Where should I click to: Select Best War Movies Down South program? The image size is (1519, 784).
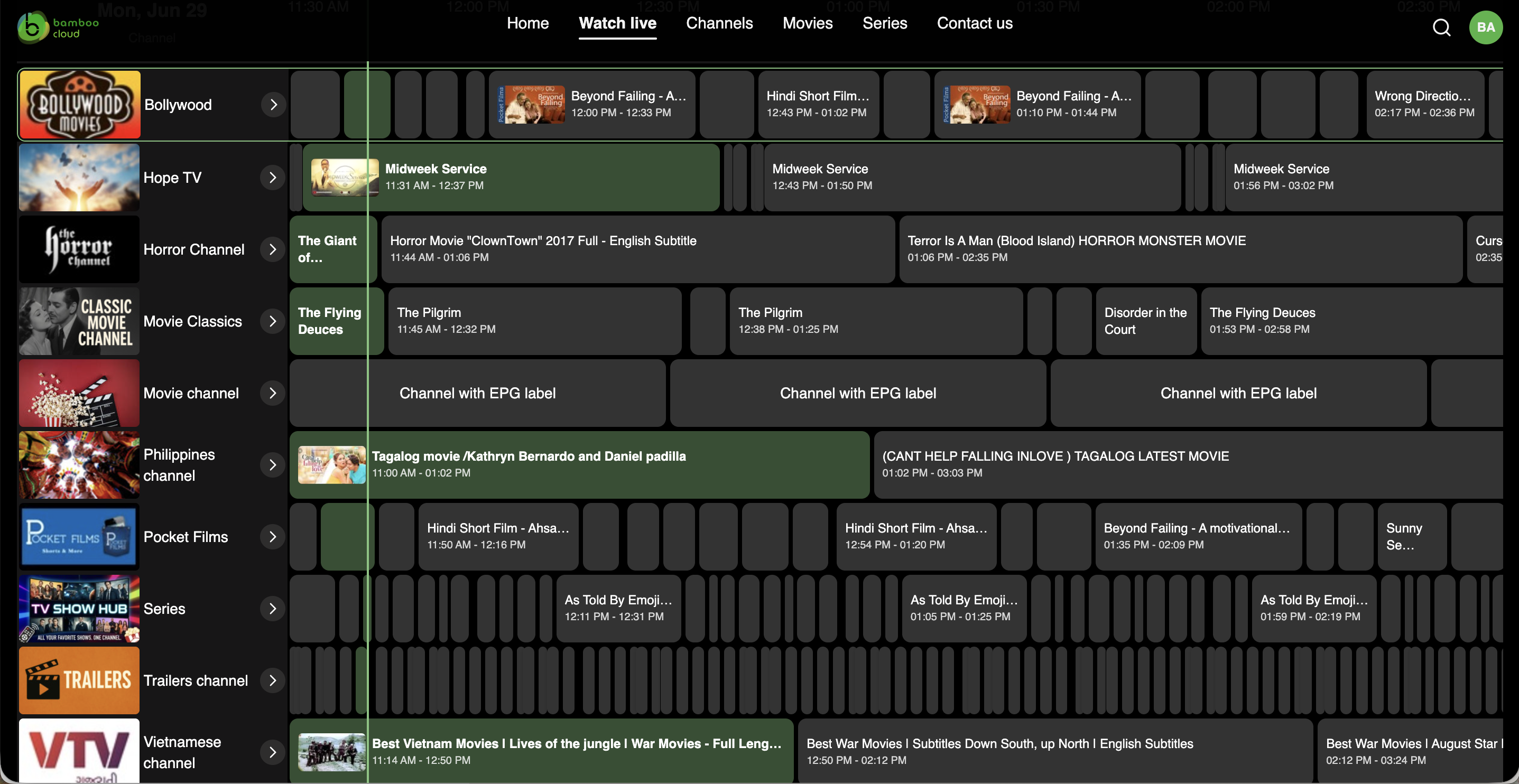point(1055,751)
